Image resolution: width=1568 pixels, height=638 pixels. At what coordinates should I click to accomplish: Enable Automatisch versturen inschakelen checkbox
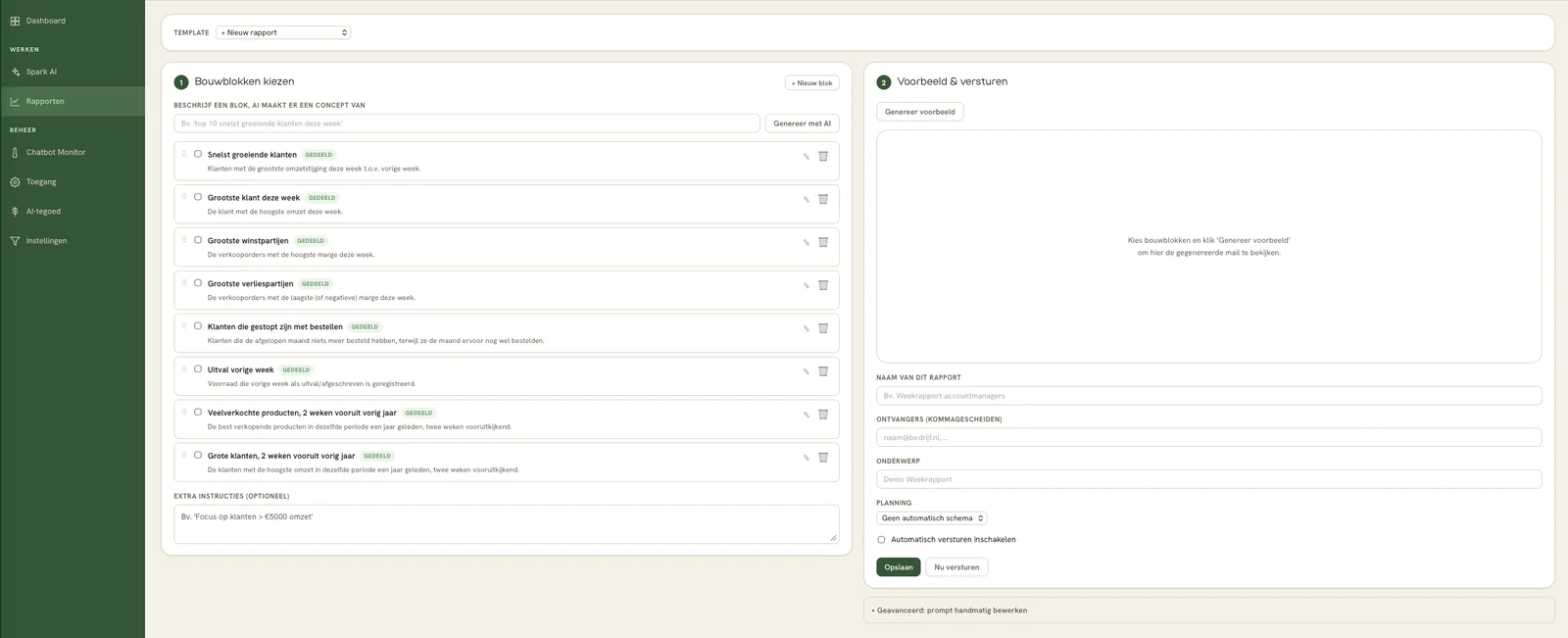click(881, 540)
